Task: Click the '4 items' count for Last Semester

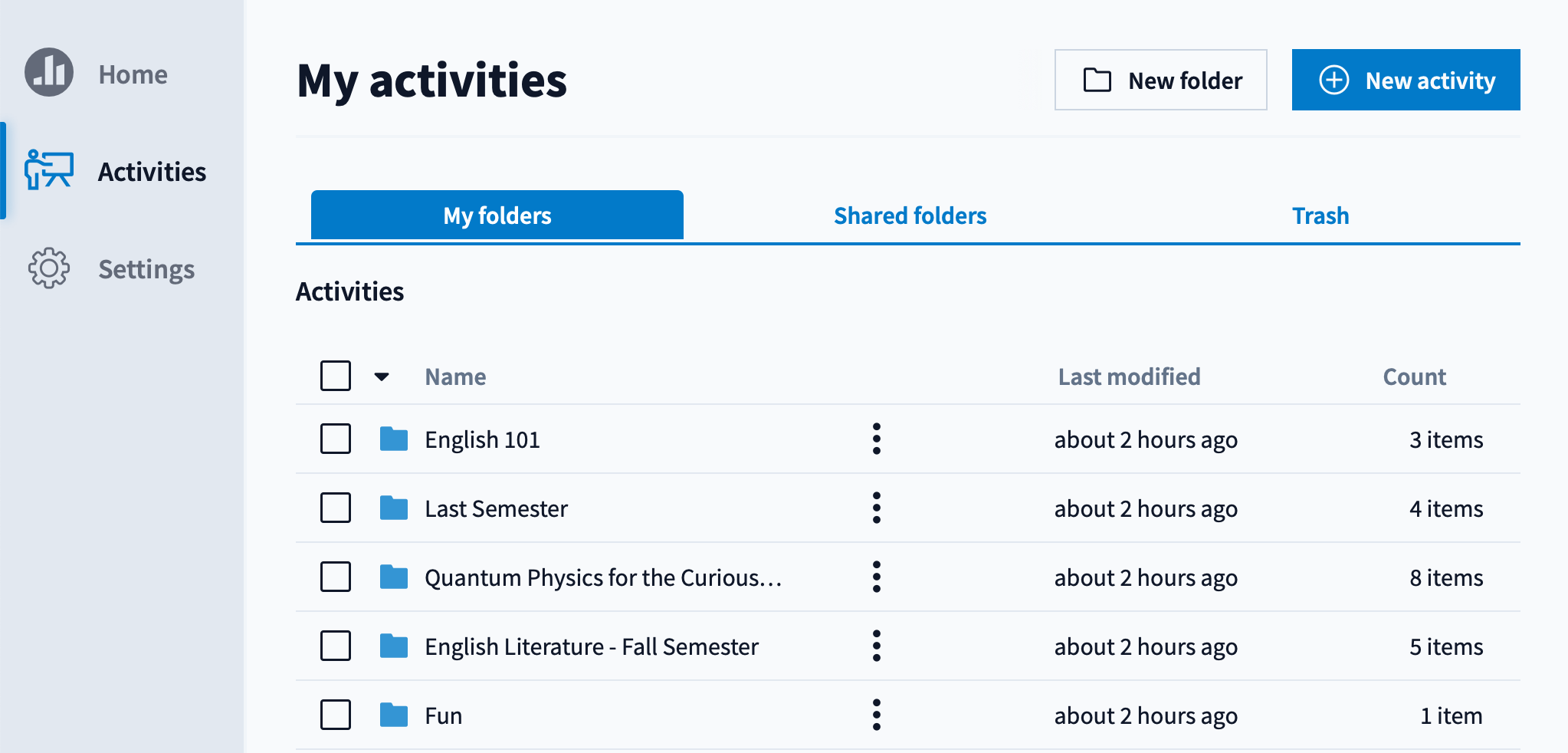Action: pyautogui.click(x=1446, y=508)
